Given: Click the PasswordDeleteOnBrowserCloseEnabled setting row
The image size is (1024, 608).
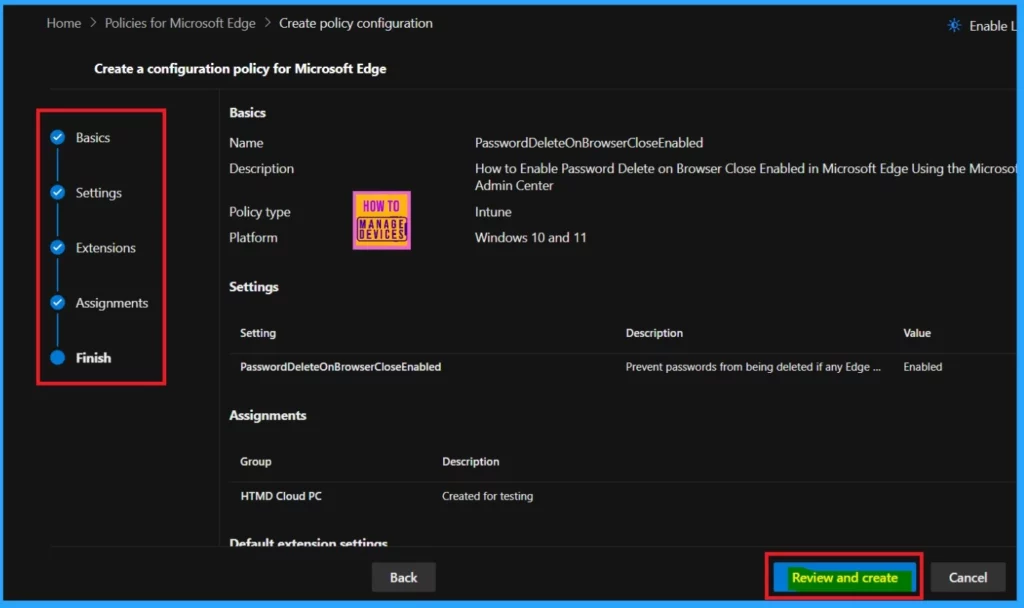Looking at the screenshot, I should tap(624, 367).
